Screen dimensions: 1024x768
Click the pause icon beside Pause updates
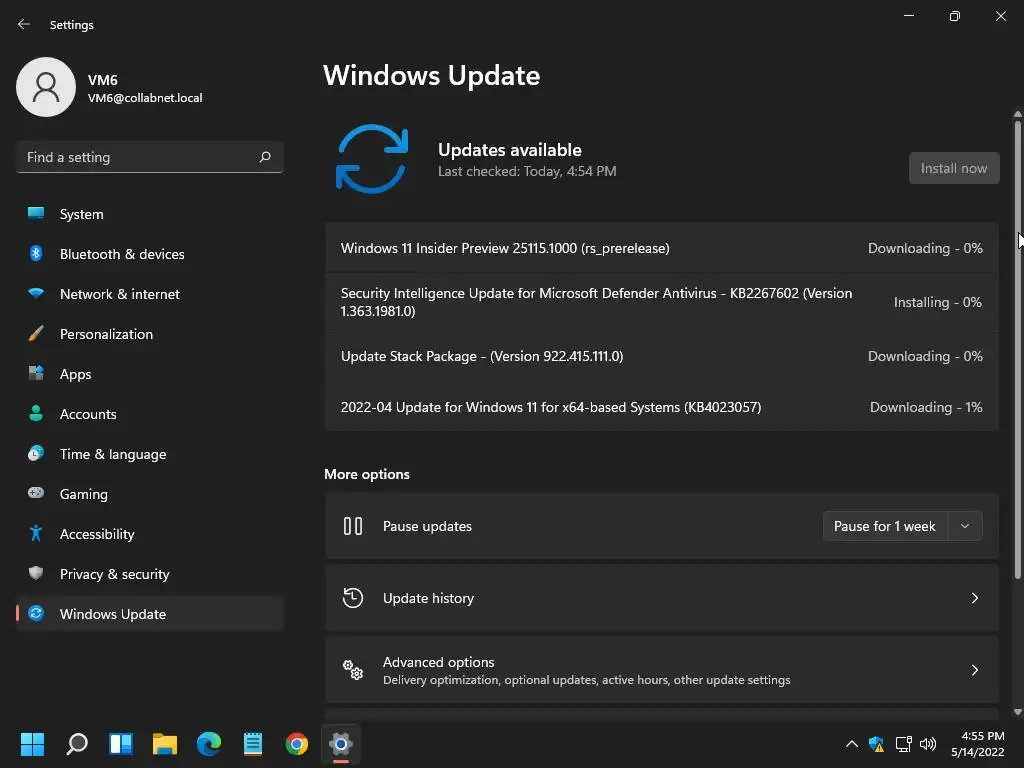point(353,526)
